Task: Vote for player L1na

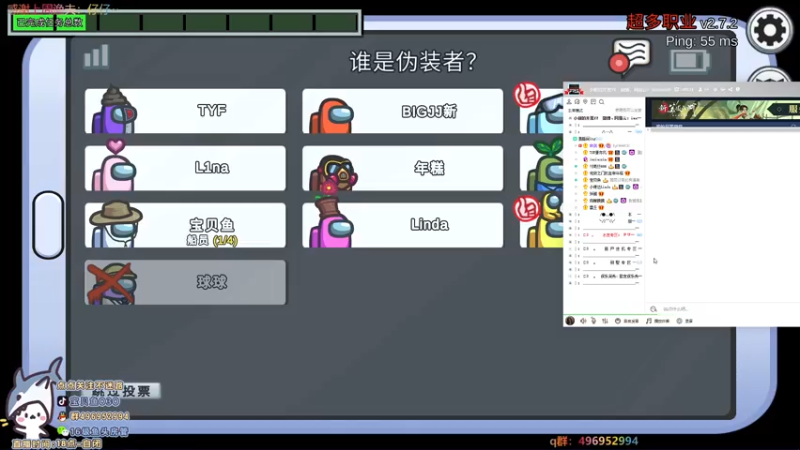Action: [185, 168]
